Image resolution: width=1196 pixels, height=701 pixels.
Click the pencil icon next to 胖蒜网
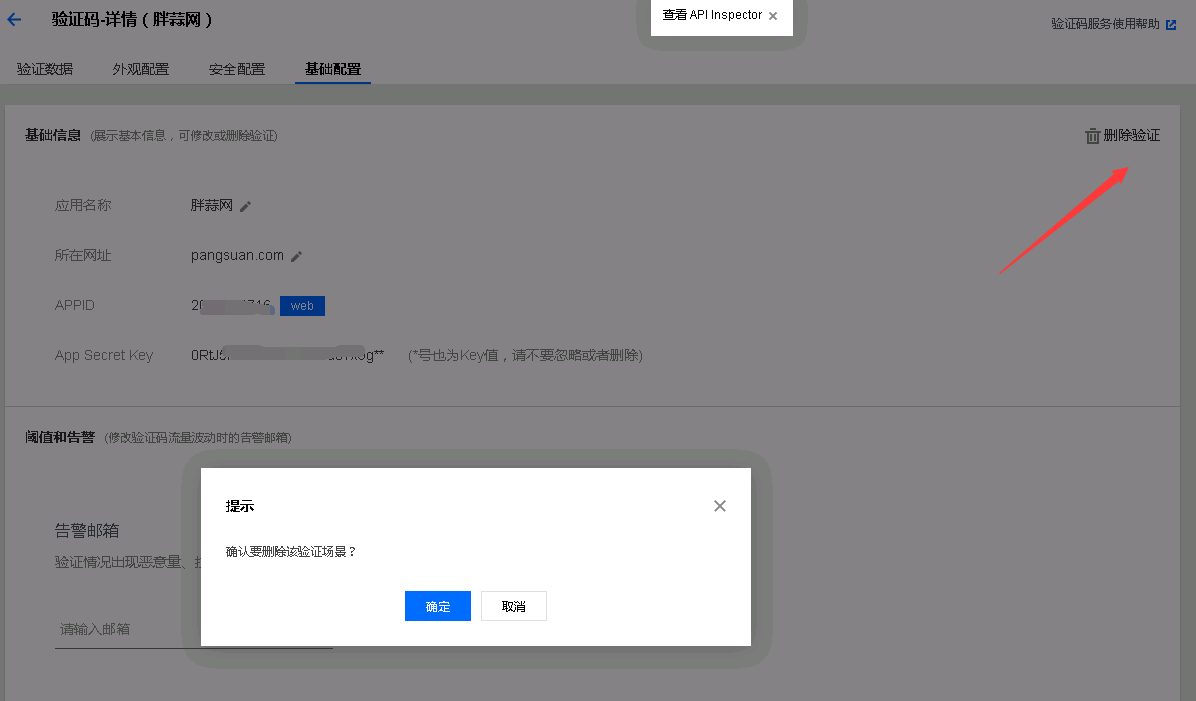coord(246,206)
